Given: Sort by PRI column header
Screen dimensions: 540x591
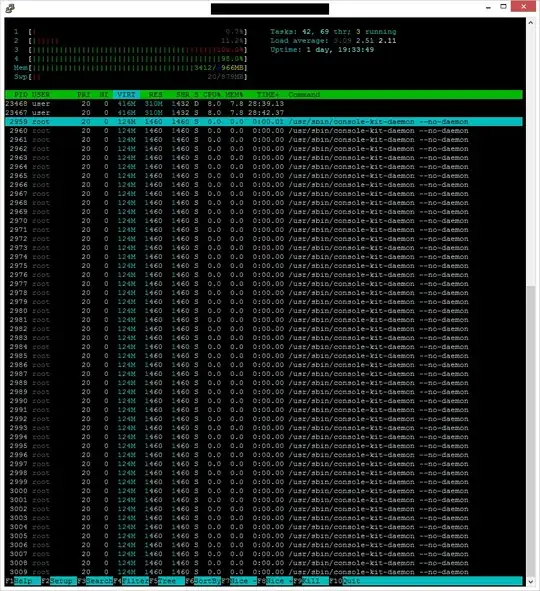Looking at the screenshot, I should pyautogui.click(x=84, y=95).
